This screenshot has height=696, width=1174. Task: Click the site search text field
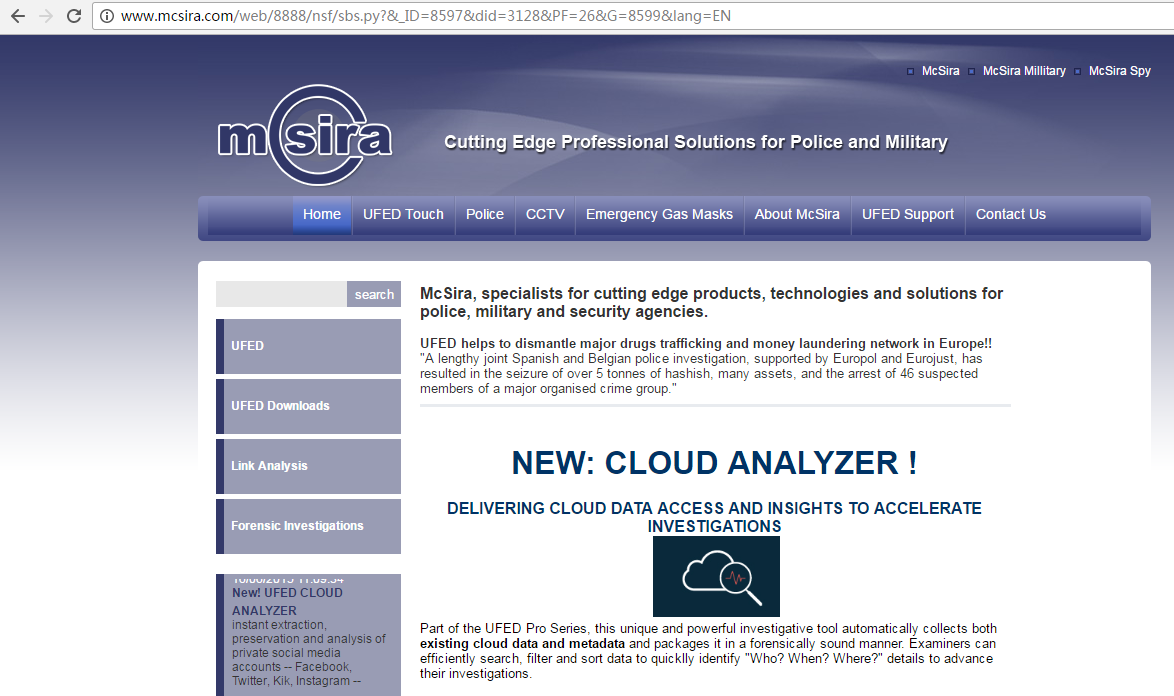click(x=282, y=294)
